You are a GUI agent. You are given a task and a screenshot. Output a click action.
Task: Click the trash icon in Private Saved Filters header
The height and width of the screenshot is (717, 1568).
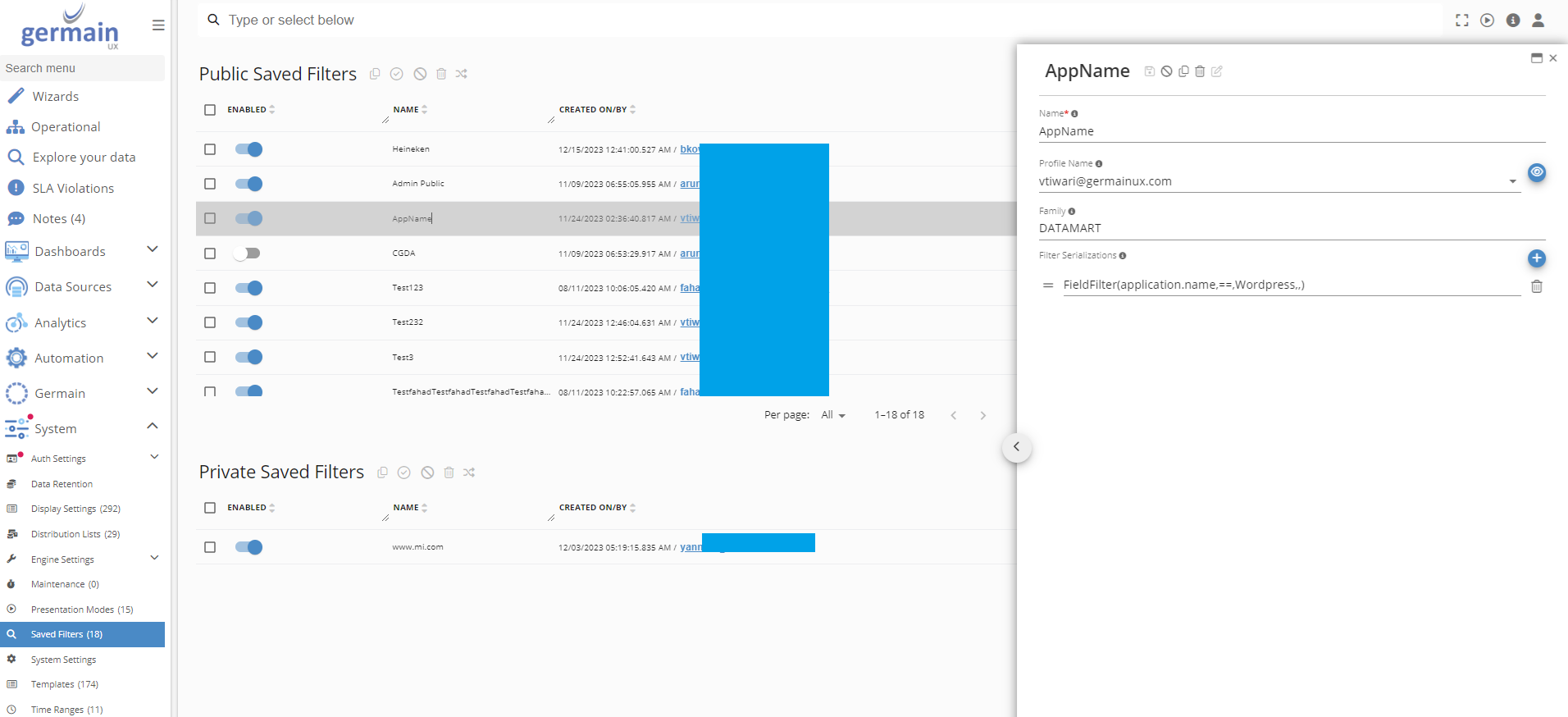point(449,473)
